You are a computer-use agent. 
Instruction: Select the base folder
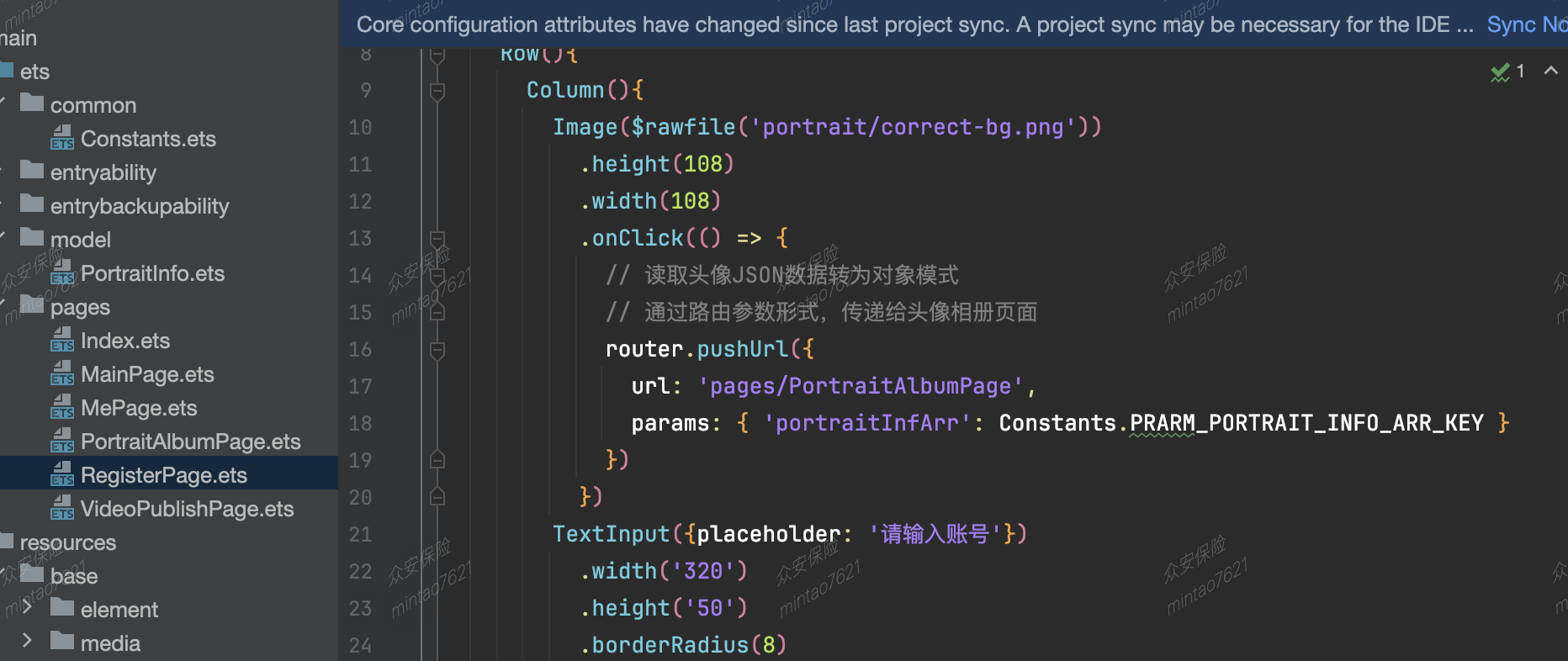(74, 576)
